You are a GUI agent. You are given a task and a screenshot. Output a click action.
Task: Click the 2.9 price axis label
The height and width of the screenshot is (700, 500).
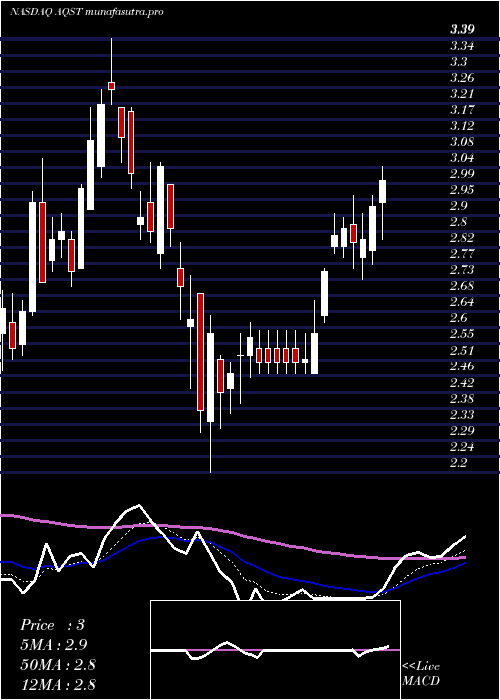(x=458, y=206)
